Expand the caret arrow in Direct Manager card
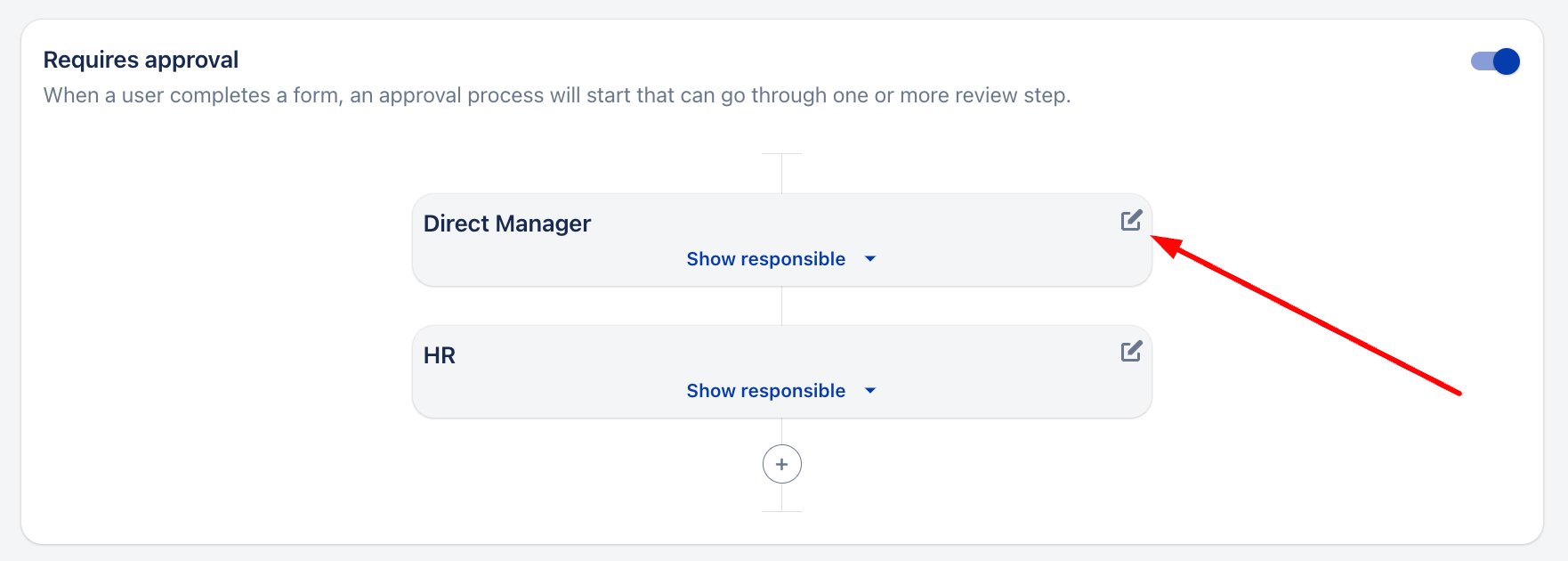The image size is (1568, 561). tap(870, 259)
